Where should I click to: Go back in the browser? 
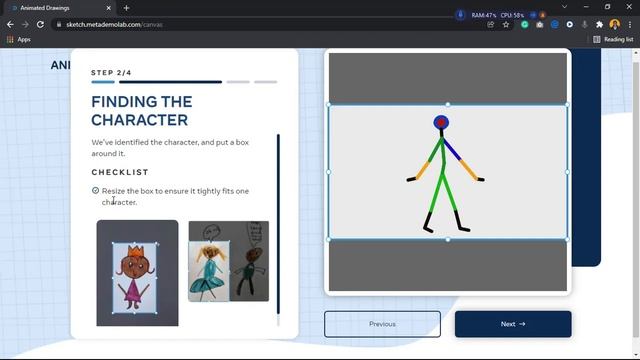(10, 24)
